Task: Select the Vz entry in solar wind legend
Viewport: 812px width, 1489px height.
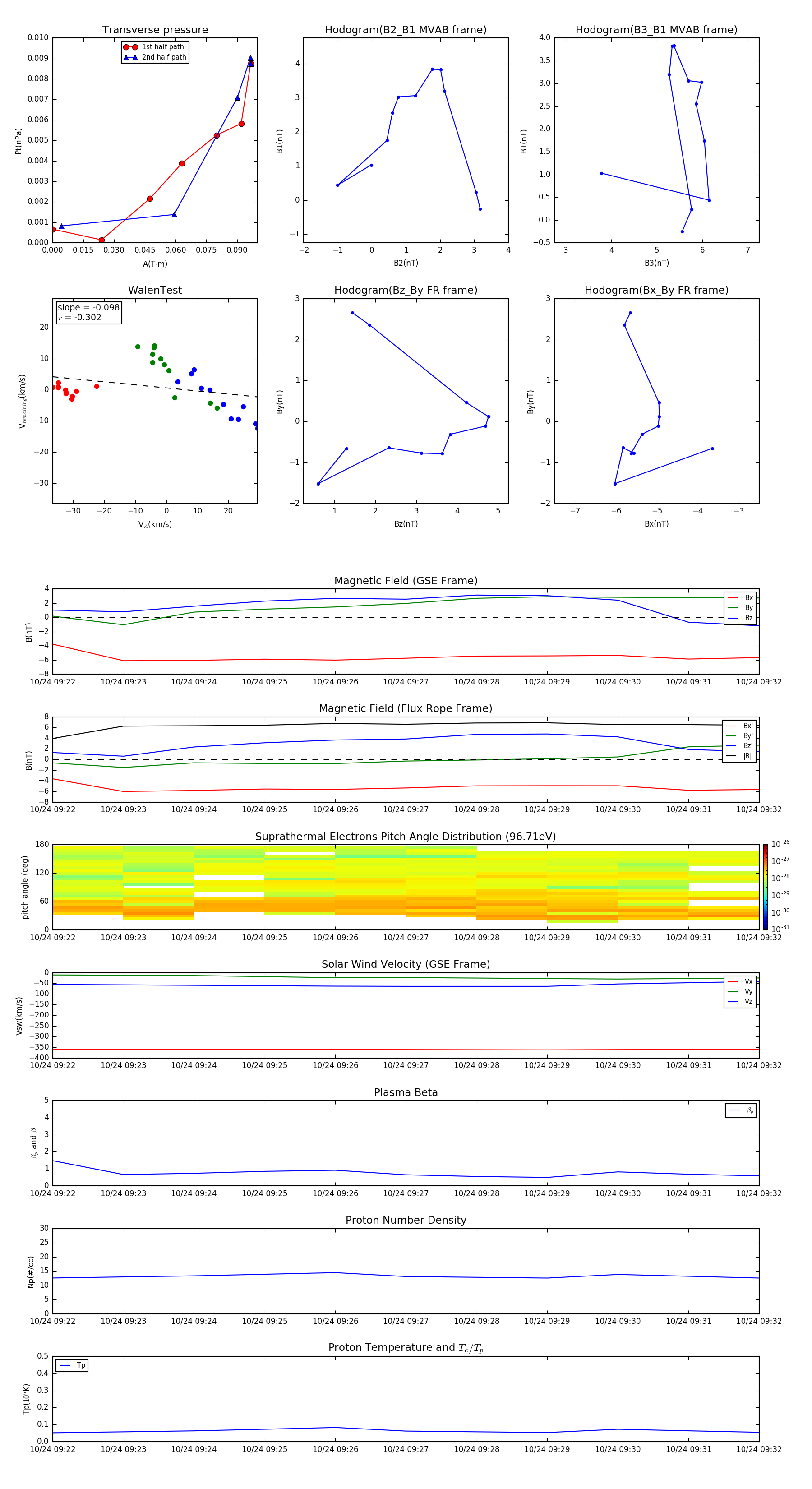Action: point(740,1002)
